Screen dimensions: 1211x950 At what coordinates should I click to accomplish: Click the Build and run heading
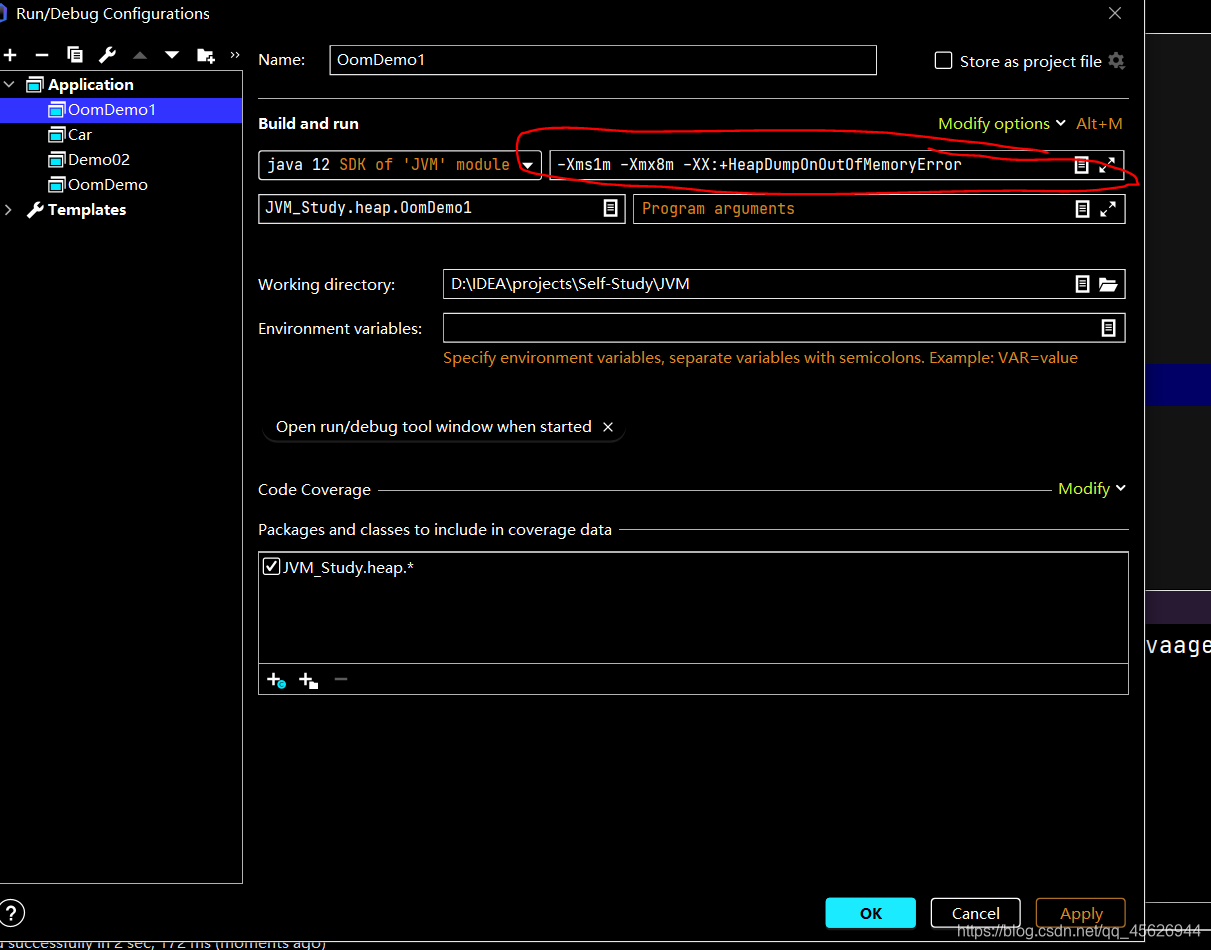(x=308, y=124)
